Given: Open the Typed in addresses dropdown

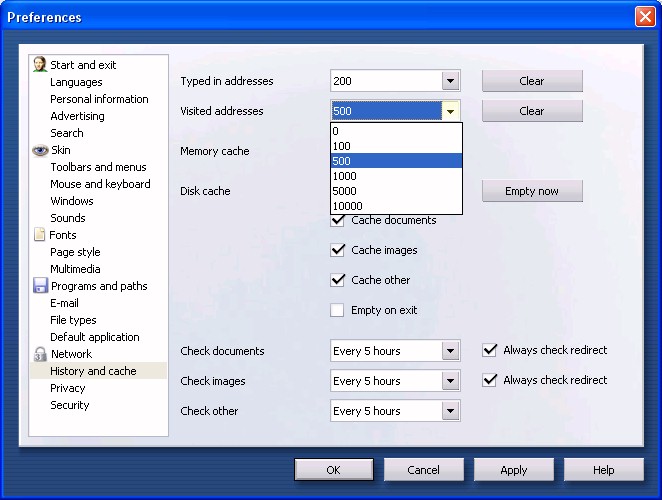Looking at the screenshot, I should point(450,81).
